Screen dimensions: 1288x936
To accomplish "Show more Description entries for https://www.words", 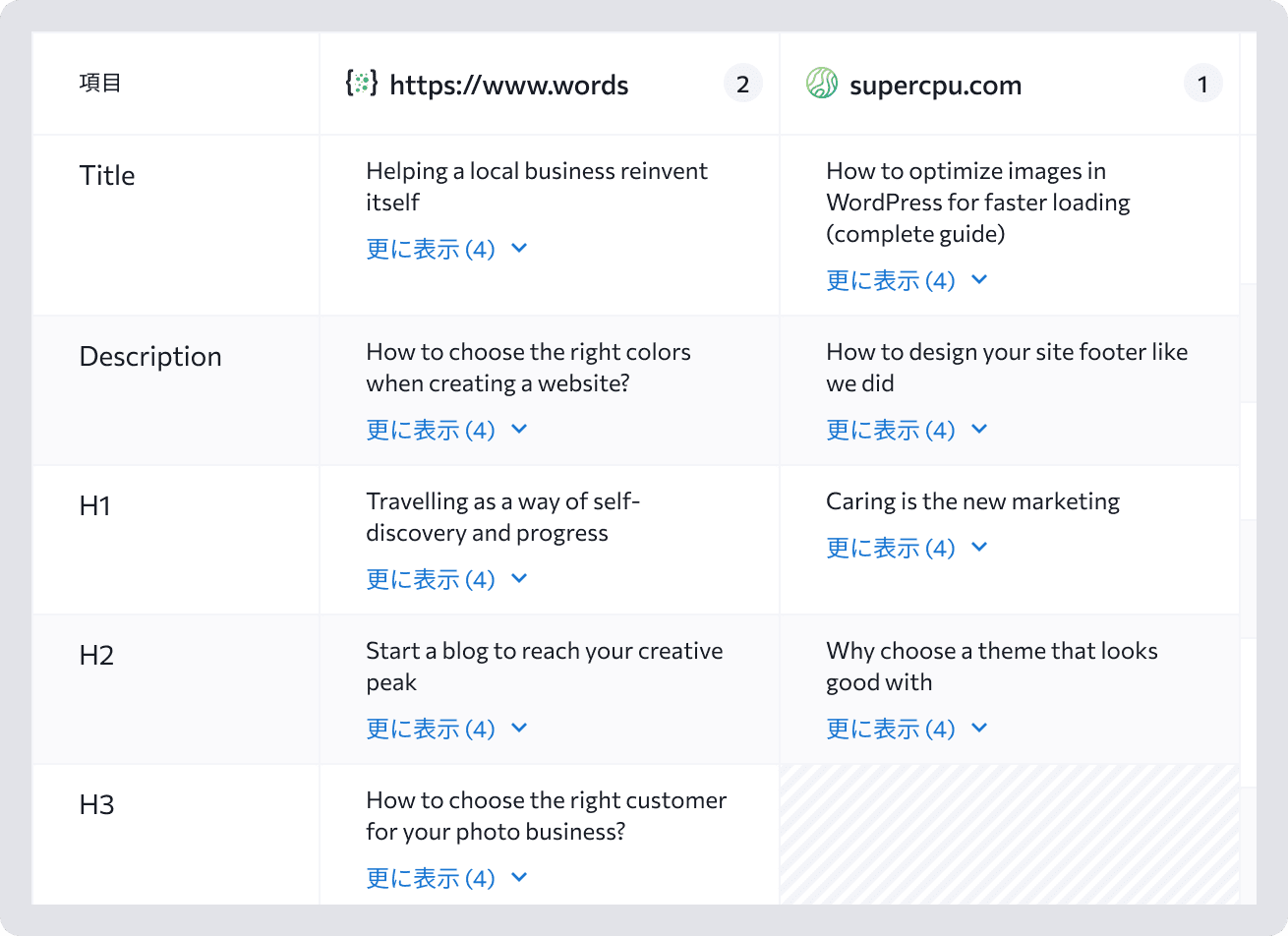I will [447, 430].
